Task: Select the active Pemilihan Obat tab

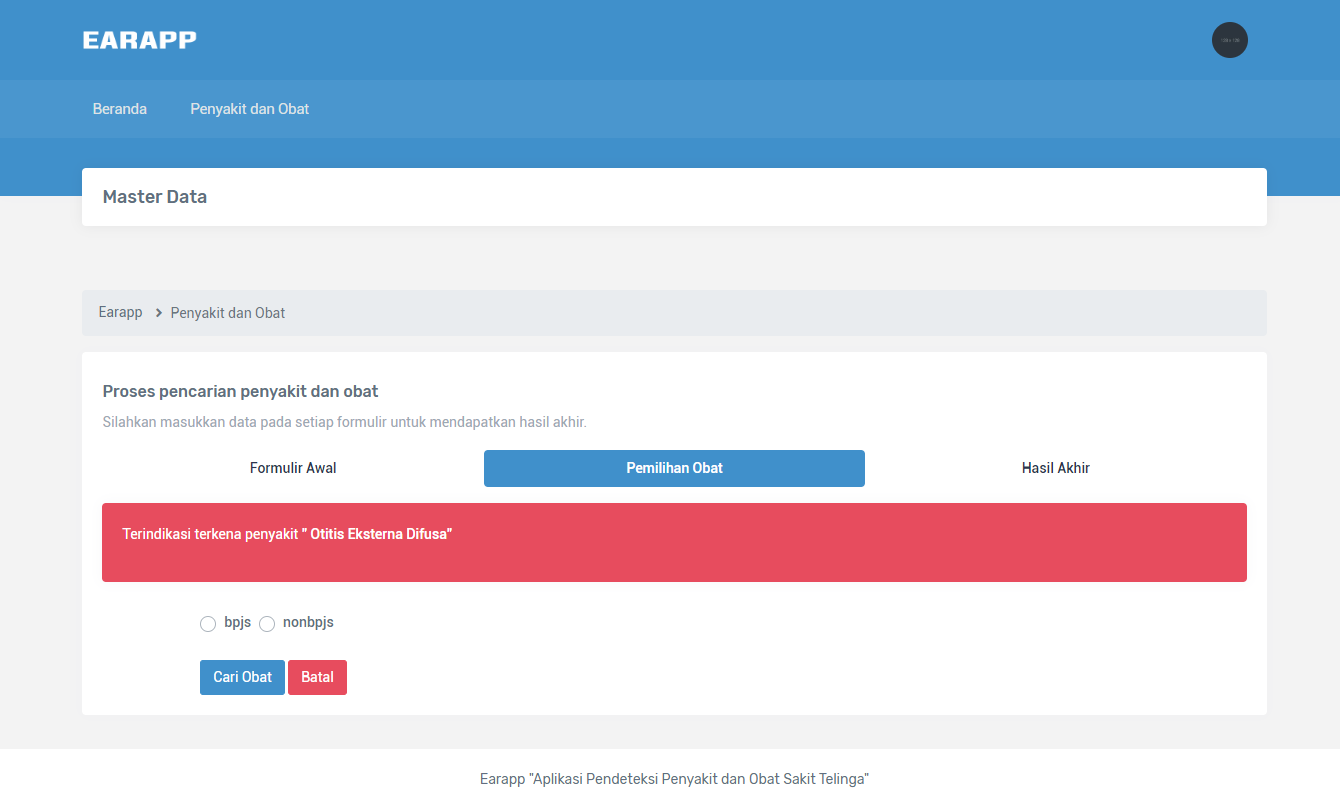Action: pos(674,468)
